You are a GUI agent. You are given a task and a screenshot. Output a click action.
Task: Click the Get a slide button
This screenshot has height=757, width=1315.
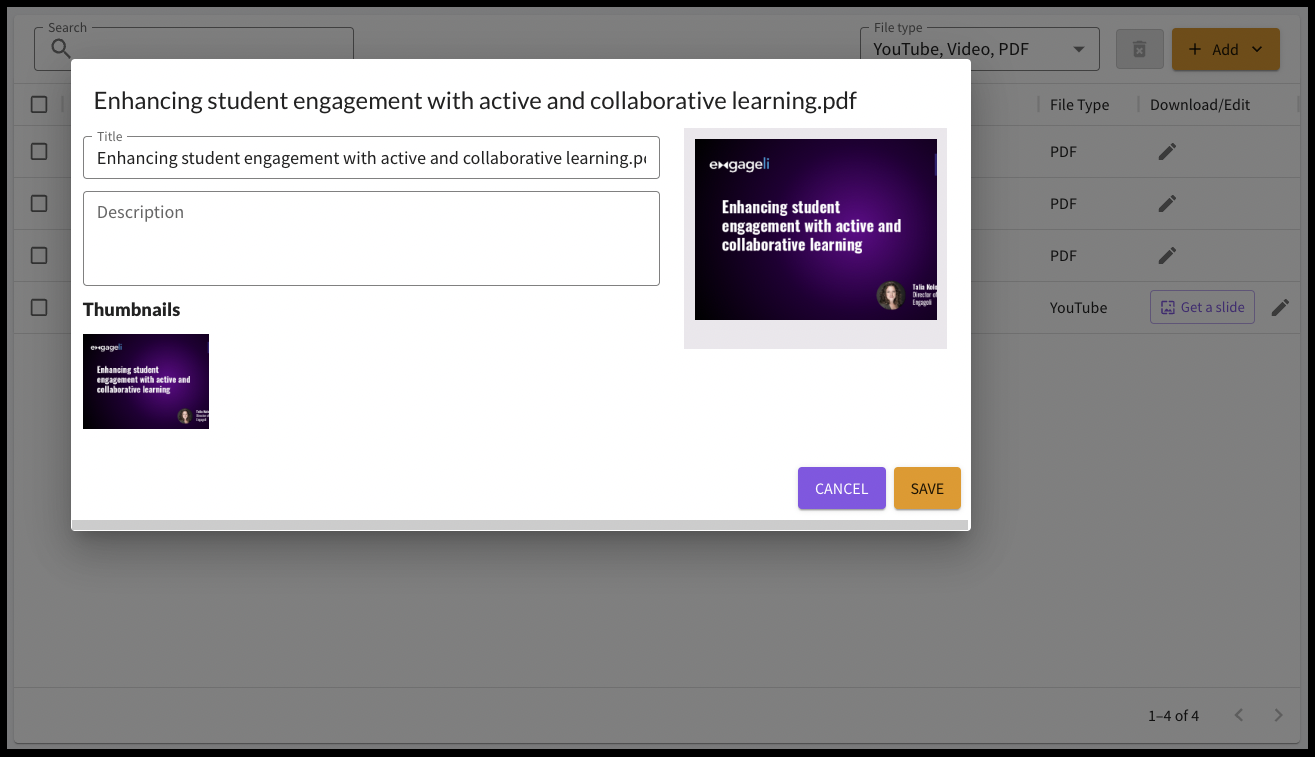point(1202,307)
